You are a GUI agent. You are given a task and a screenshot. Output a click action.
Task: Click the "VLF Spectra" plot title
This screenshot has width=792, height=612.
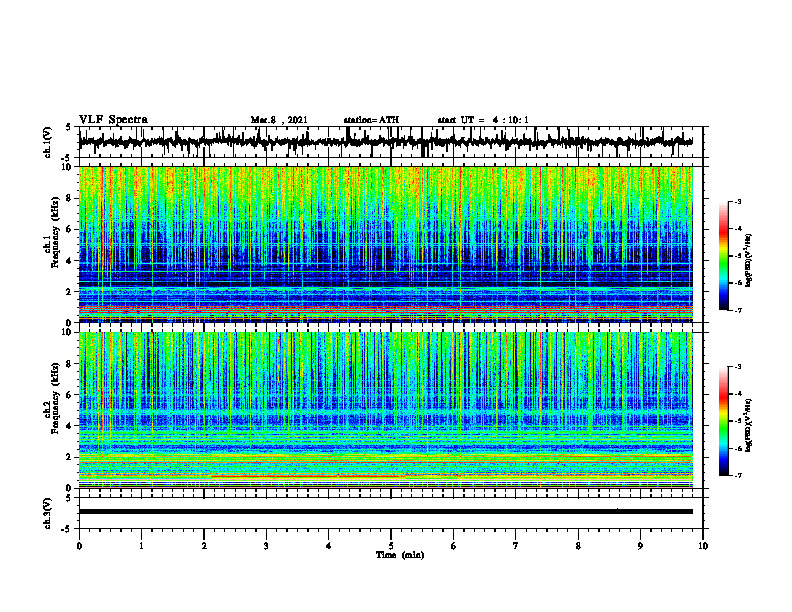click(113, 120)
